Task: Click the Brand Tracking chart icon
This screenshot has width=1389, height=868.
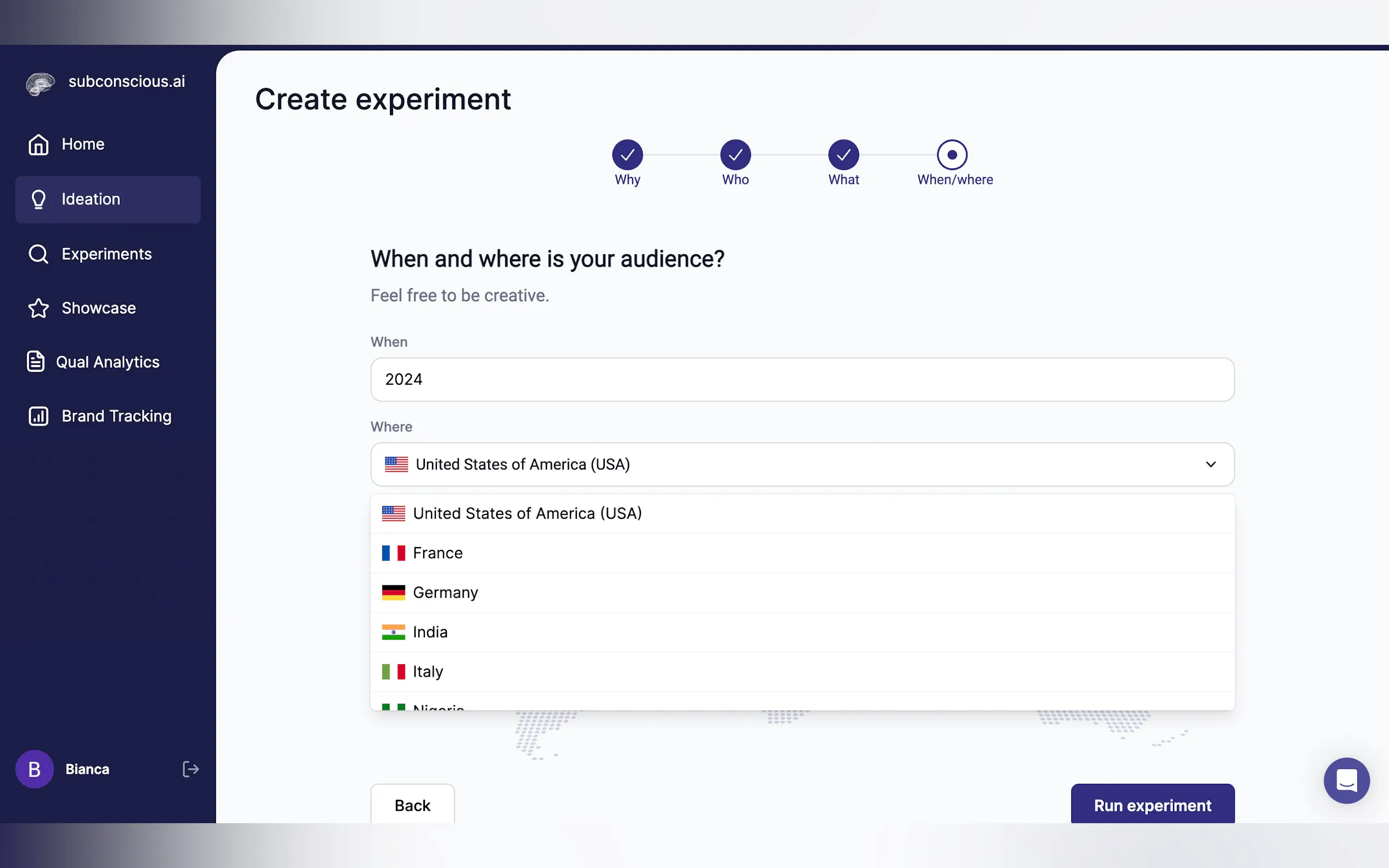Action: pos(38,416)
